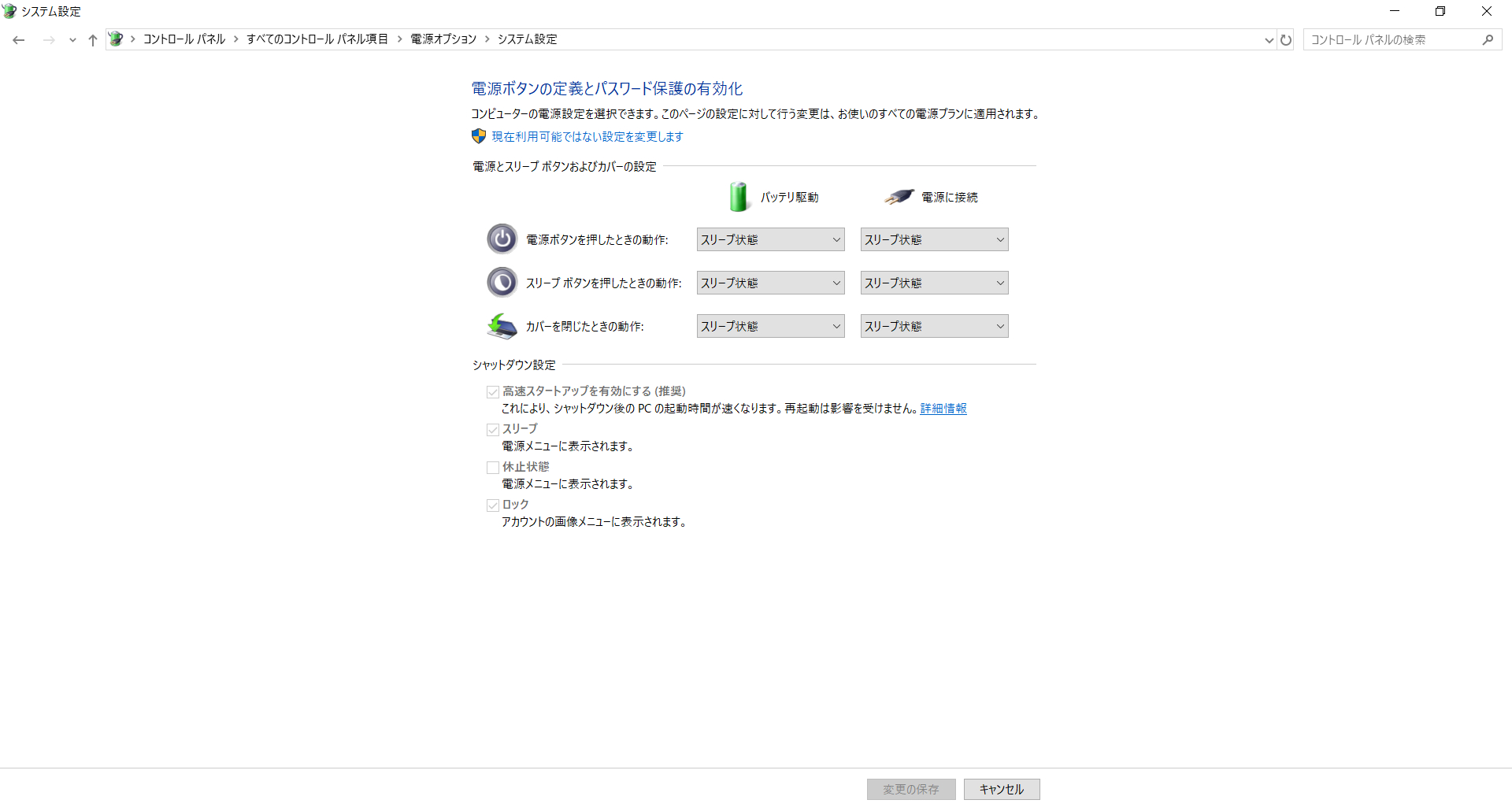This screenshot has height=811, width=1512.
Task: Toggle 高速スタートアップを有効にする checkbox
Action: pos(493,392)
